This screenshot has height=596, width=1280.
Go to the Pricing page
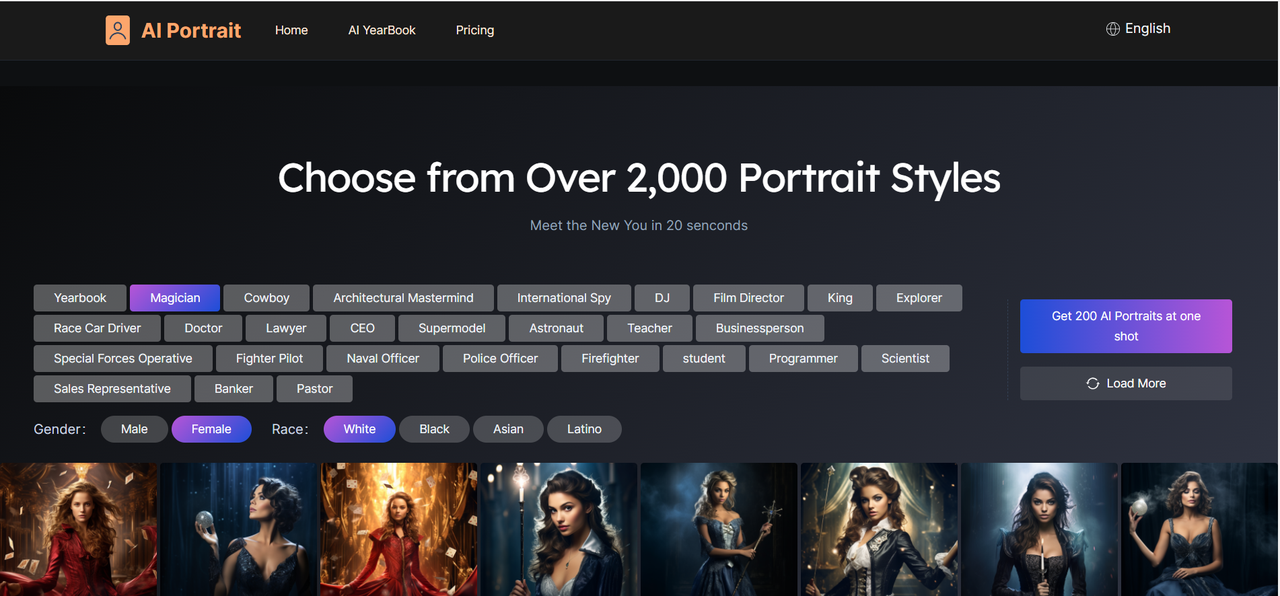475,30
